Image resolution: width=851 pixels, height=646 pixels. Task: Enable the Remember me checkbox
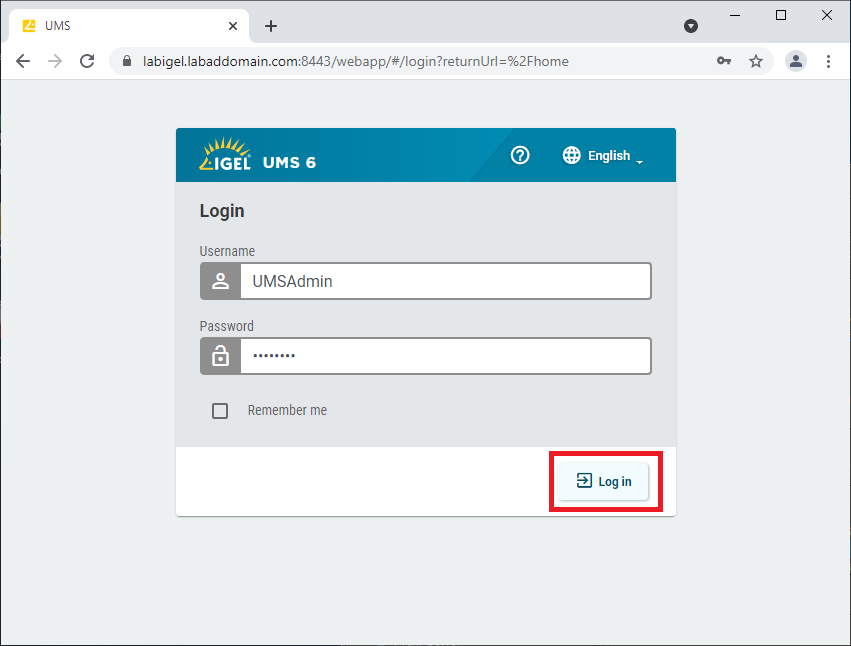pyautogui.click(x=220, y=411)
